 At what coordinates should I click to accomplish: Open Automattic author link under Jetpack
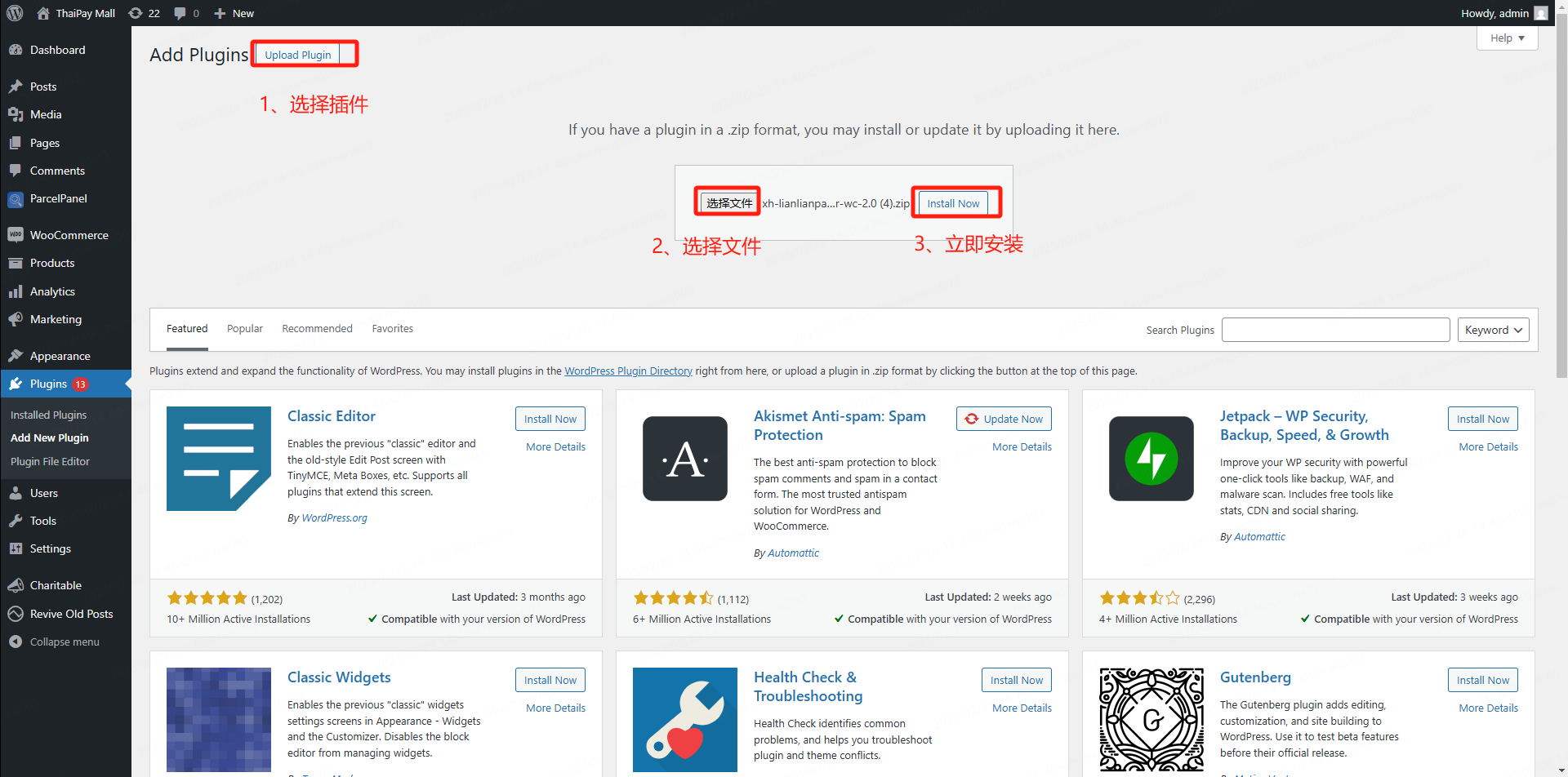pos(1259,536)
